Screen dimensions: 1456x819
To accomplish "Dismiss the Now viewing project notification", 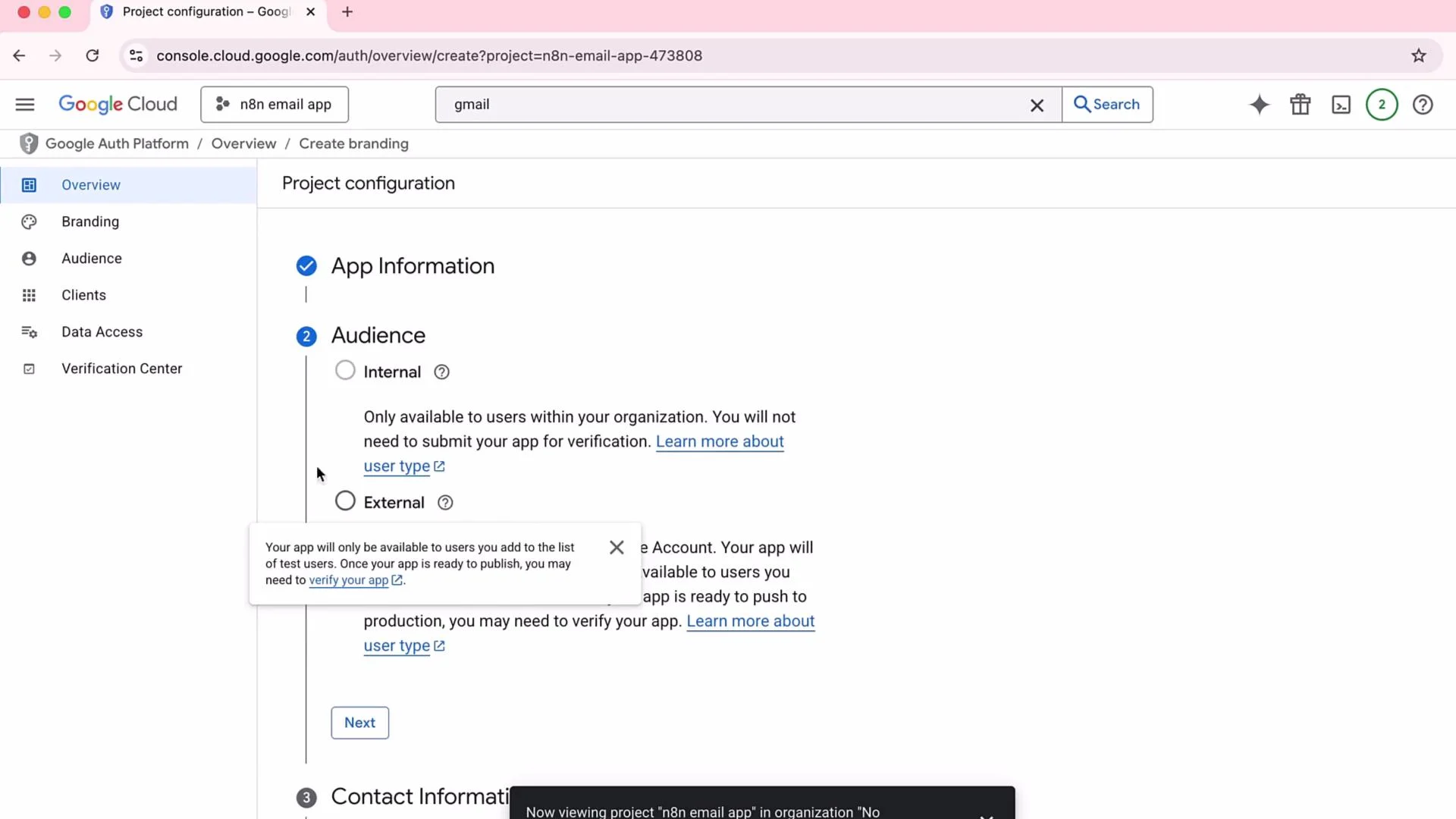I will (x=986, y=815).
